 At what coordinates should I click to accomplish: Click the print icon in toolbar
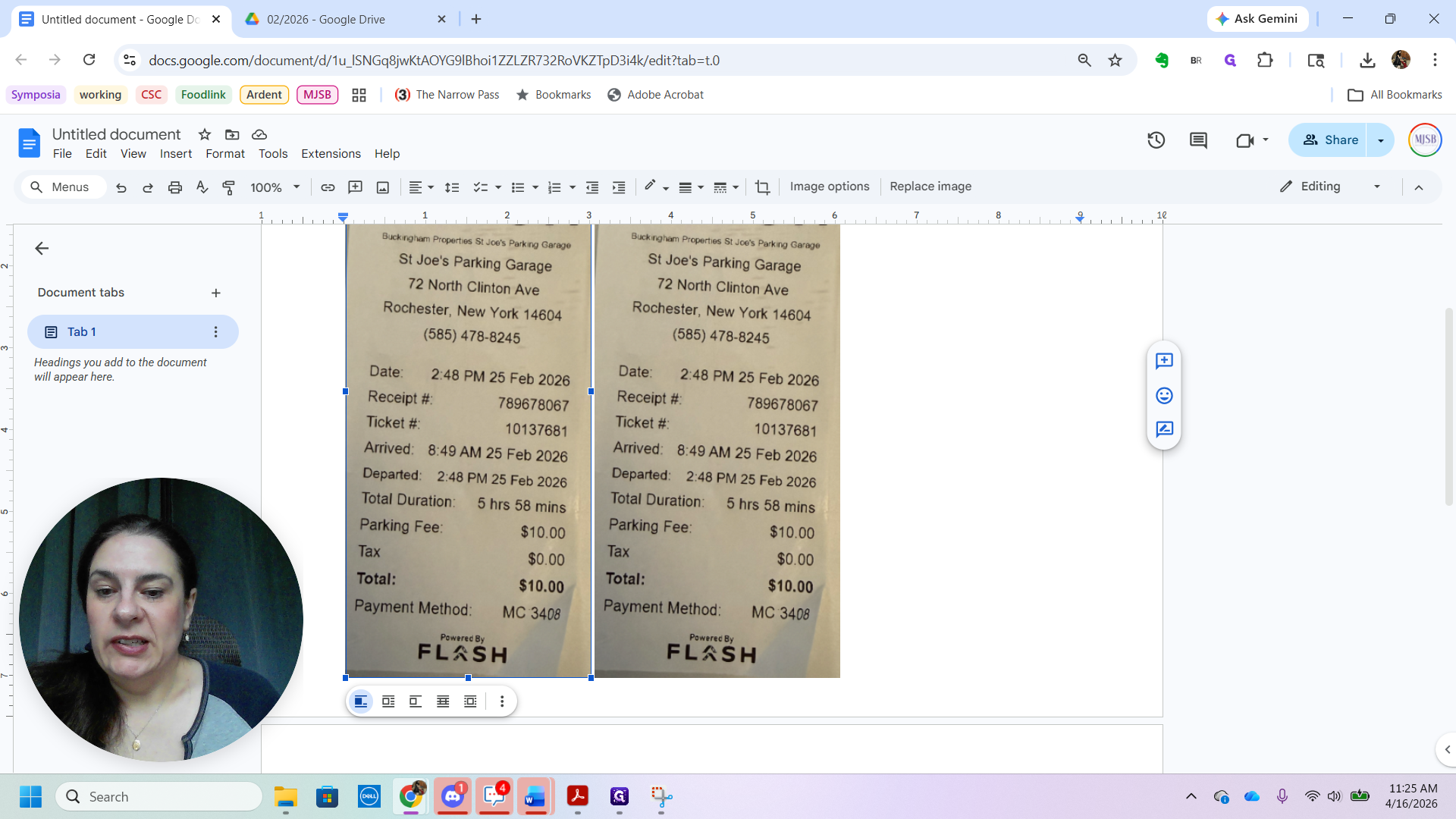coord(175,187)
